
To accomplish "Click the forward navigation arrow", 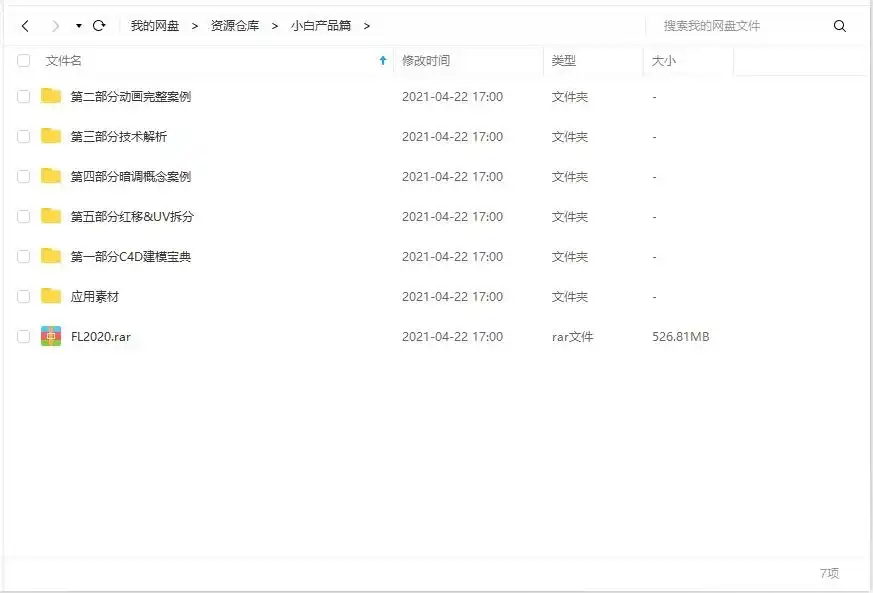I will coord(57,26).
